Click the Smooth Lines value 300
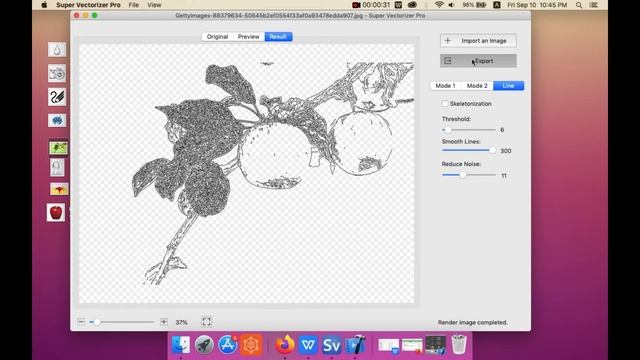640x360 pixels. (x=506, y=151)
